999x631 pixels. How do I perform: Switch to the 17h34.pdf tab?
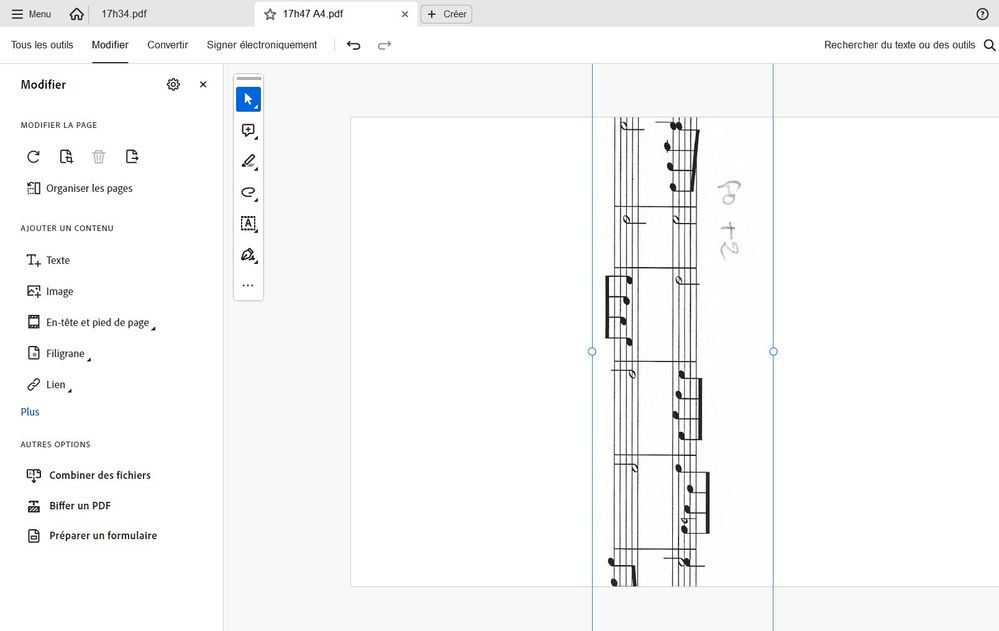pos(124,14)
